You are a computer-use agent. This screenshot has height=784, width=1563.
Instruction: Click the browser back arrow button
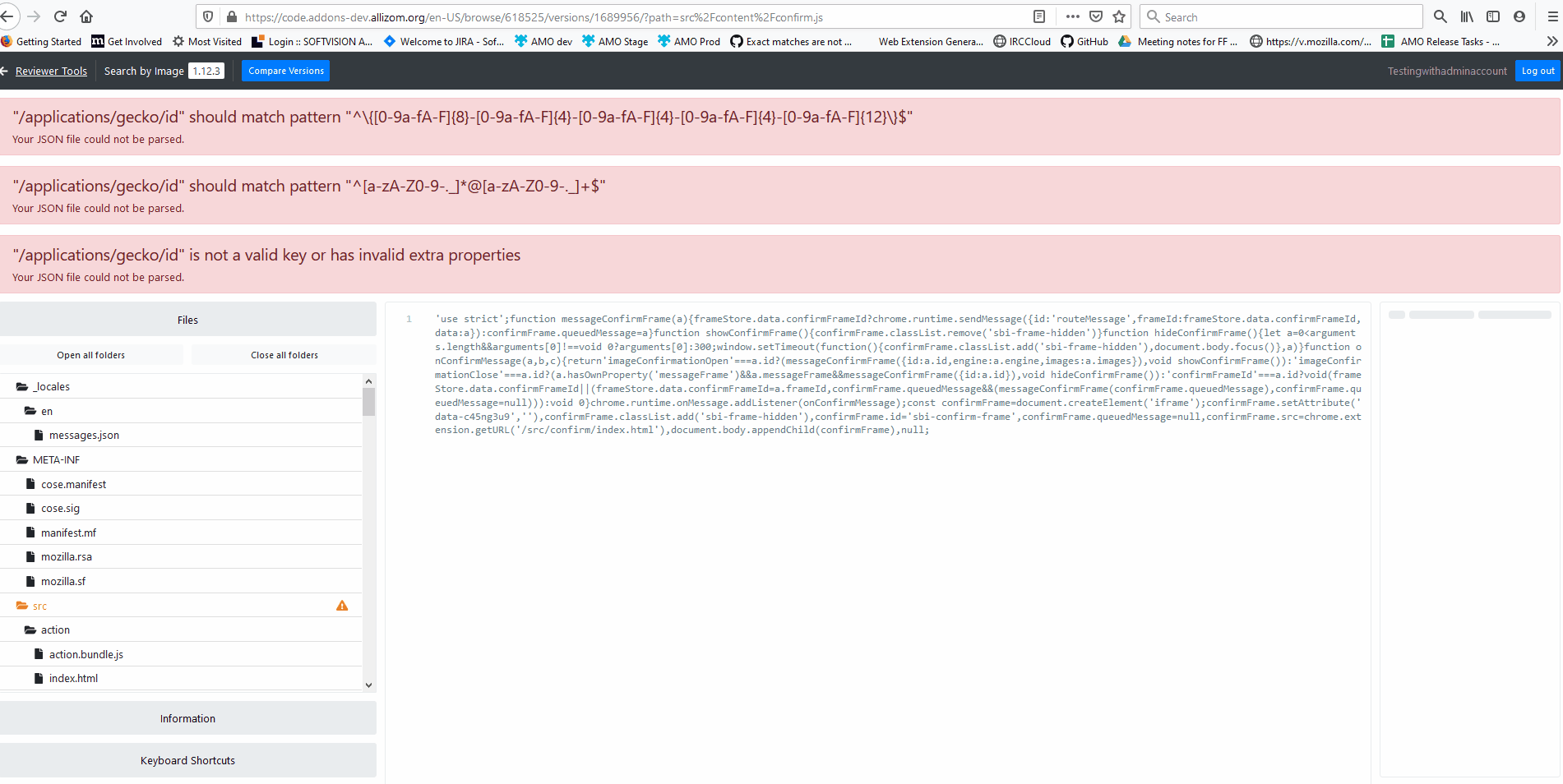(x=7, y=16)
